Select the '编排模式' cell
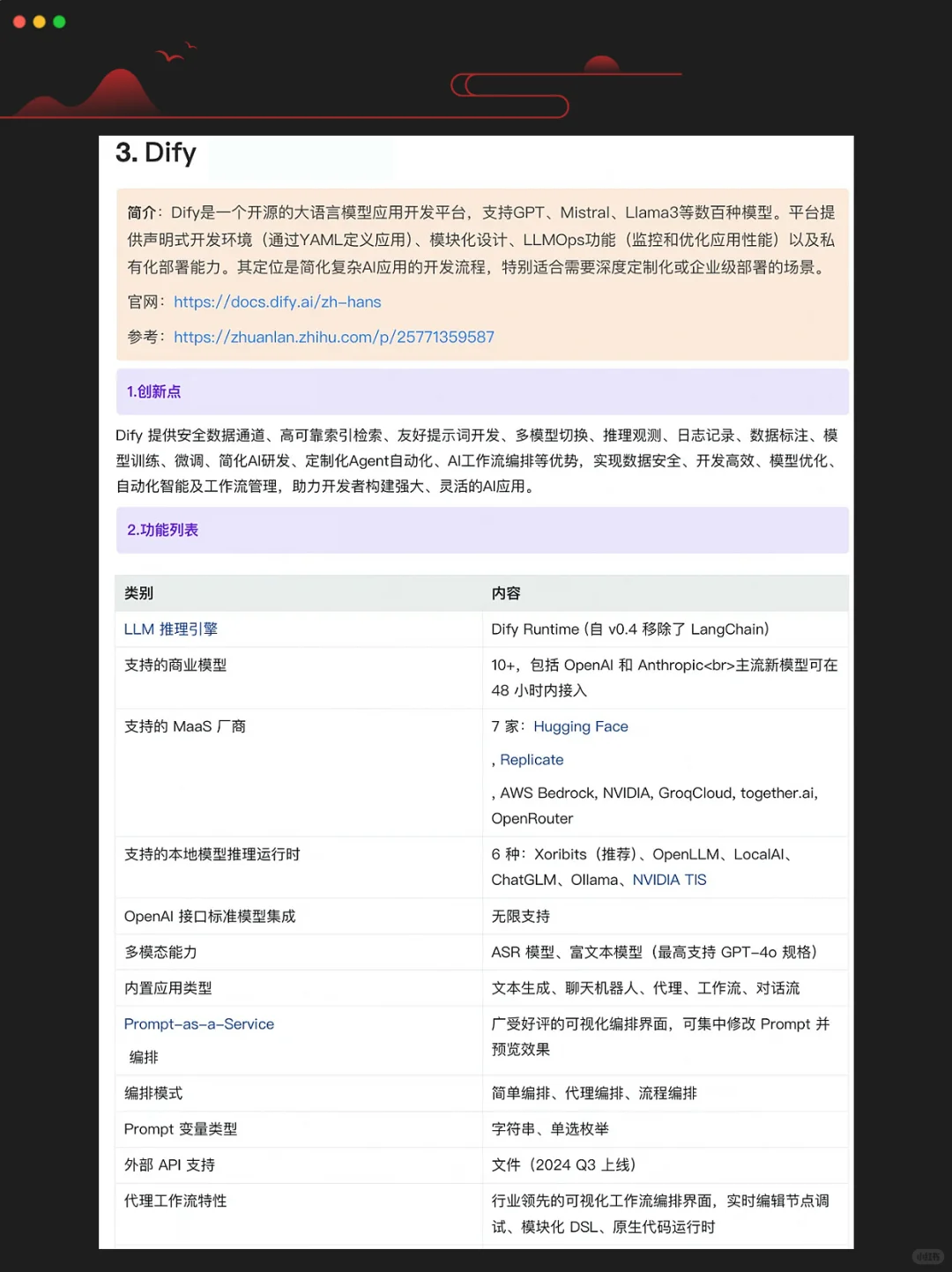This screenshot has width=952, height=1272. coord(299,1093)
